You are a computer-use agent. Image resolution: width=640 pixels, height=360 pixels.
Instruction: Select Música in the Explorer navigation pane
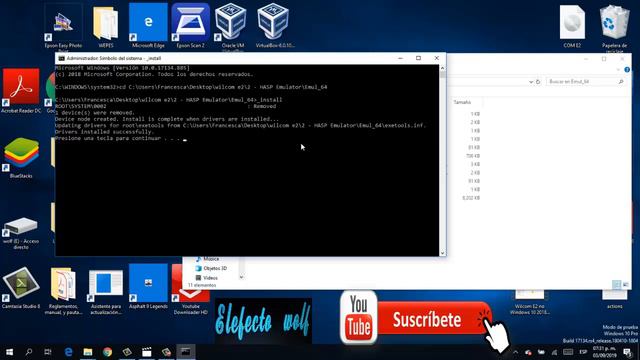pos(211,259)
